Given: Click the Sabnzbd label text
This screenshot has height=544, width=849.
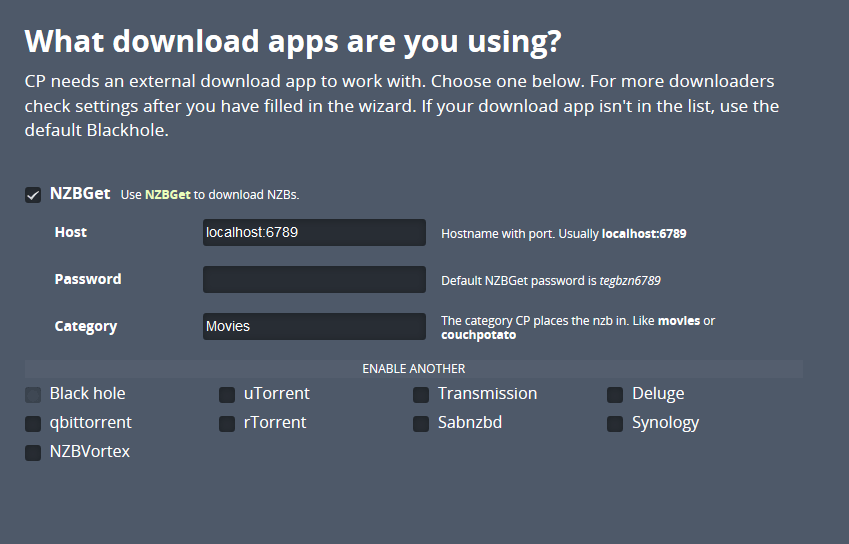Looking at the screenshot, I should coord(470,423).
